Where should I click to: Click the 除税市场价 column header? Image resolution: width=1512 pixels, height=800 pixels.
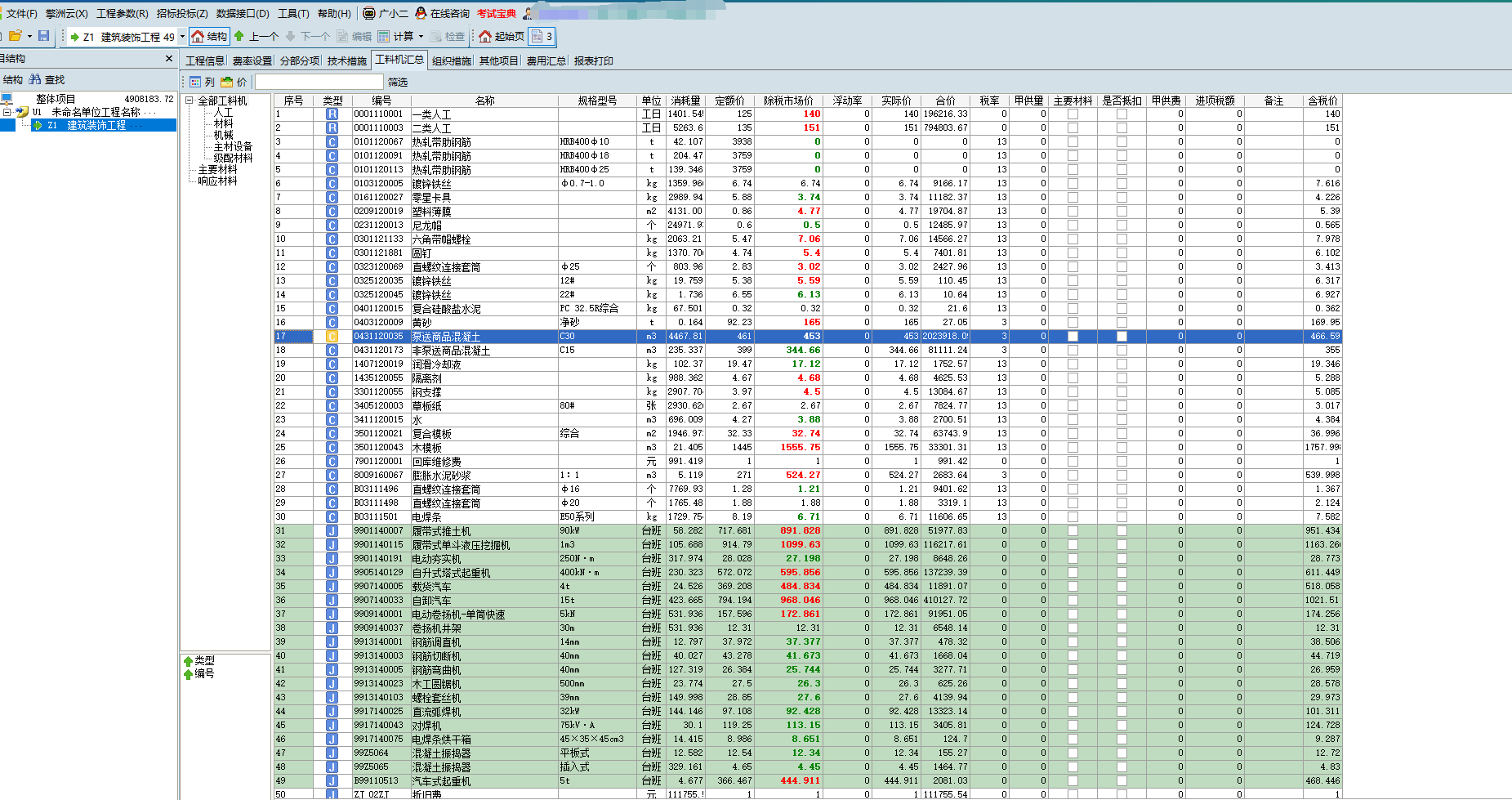tap(788, 101)
